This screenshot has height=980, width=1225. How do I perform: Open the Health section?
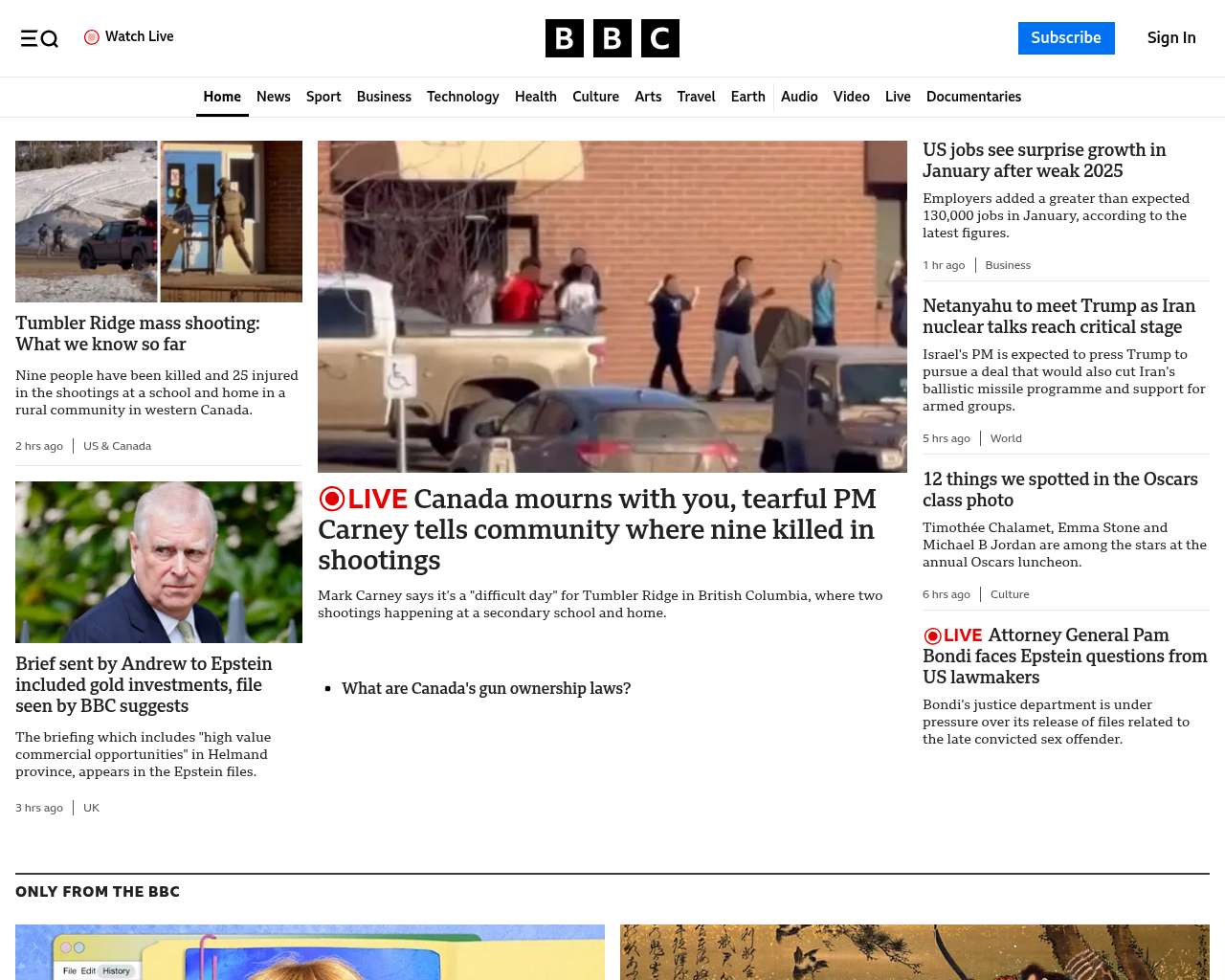[536, 97]
